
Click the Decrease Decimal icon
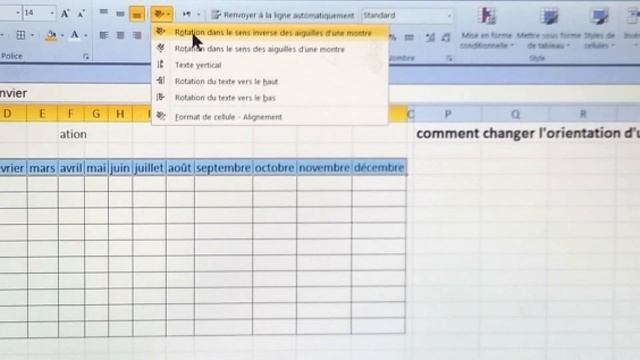tap(446, 38)
